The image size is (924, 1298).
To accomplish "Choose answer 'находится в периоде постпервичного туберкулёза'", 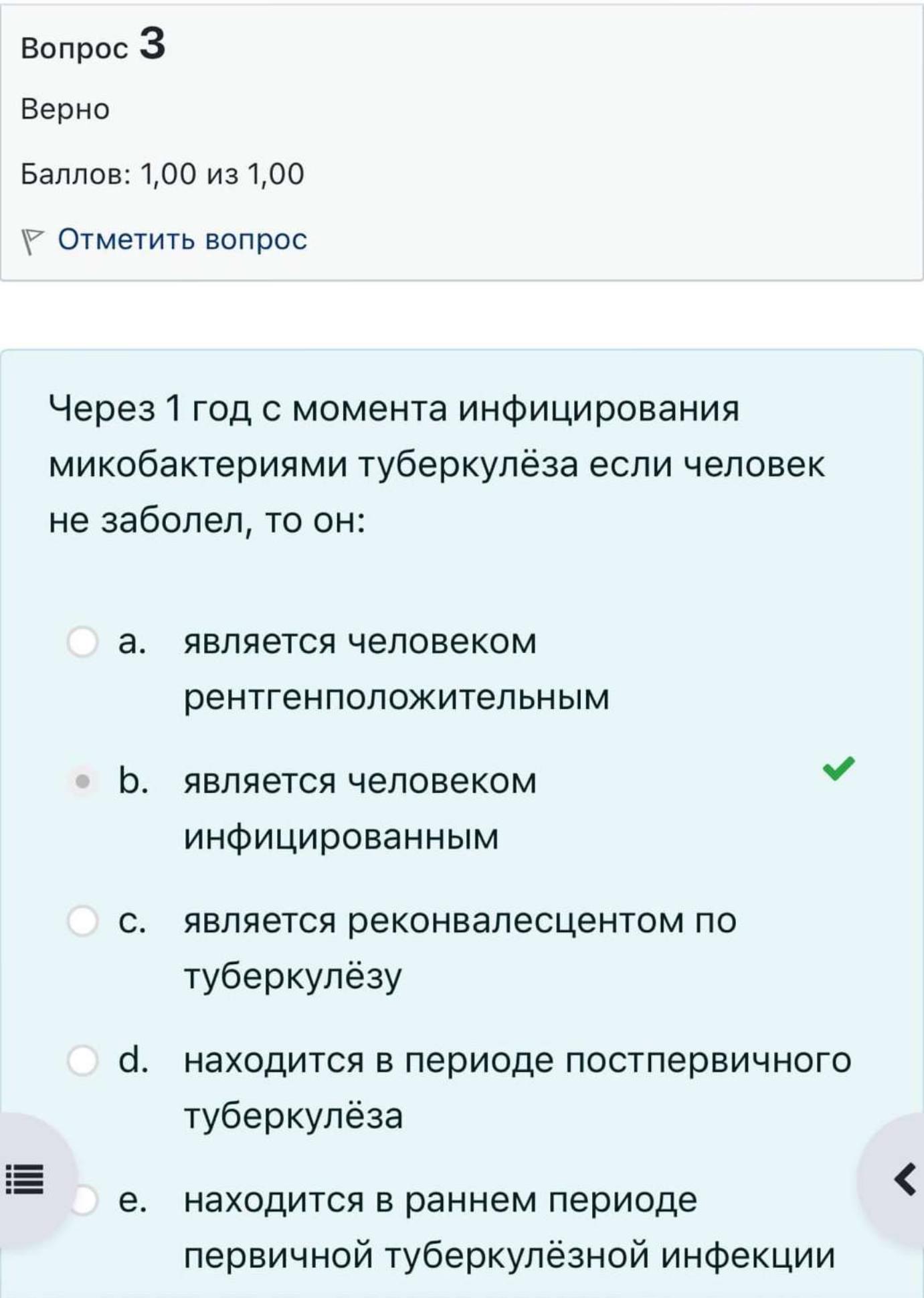I will [517, 1088].
